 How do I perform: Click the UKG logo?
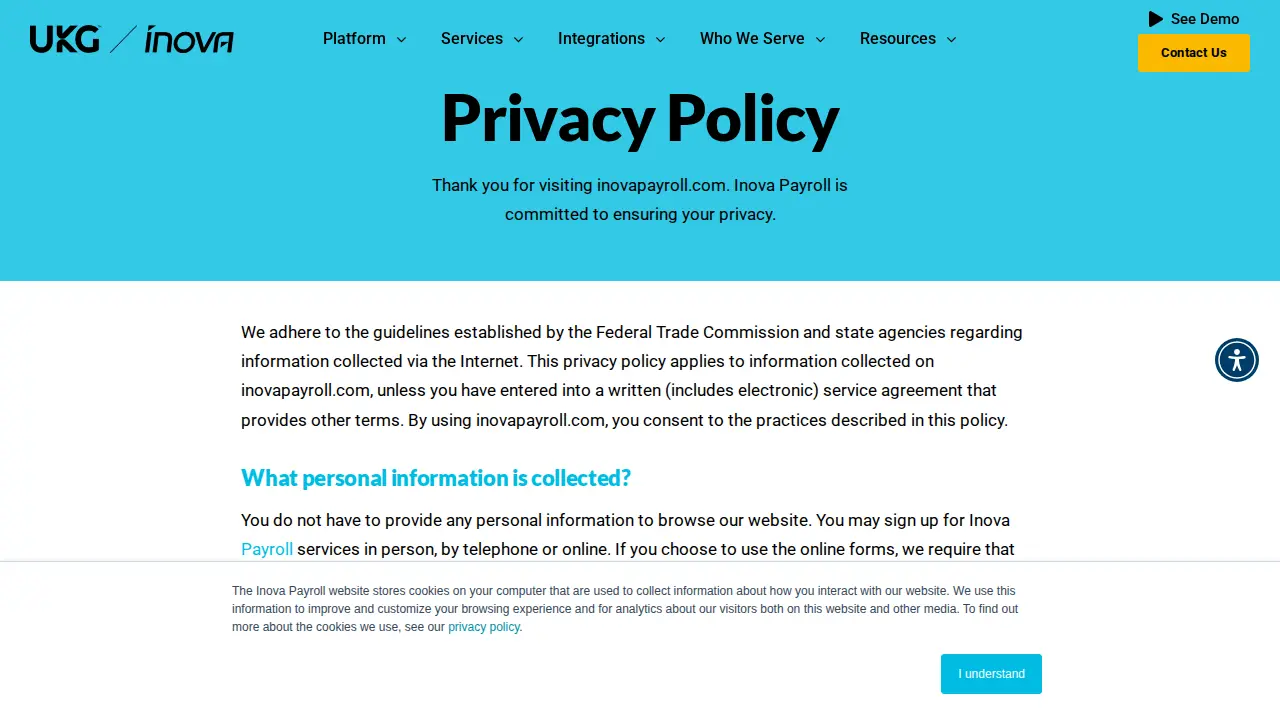pos(65,39)
